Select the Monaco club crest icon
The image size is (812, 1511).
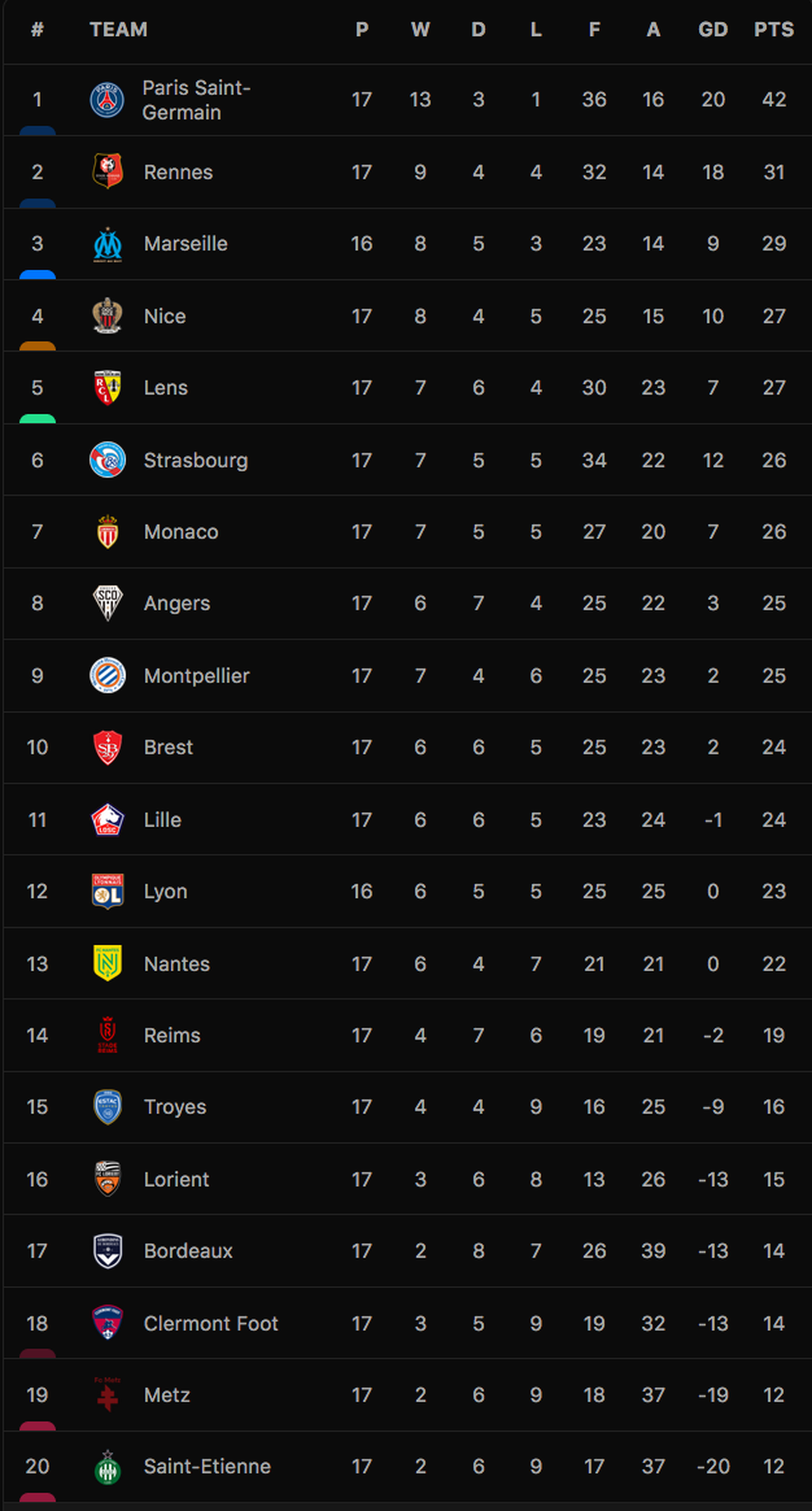click(x=108, y=531)
